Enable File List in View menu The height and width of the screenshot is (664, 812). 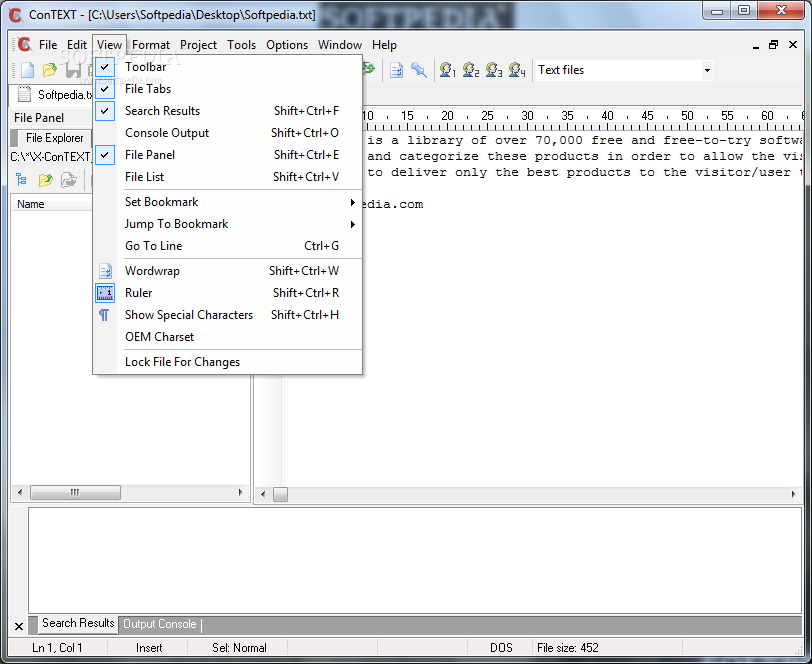228,177
